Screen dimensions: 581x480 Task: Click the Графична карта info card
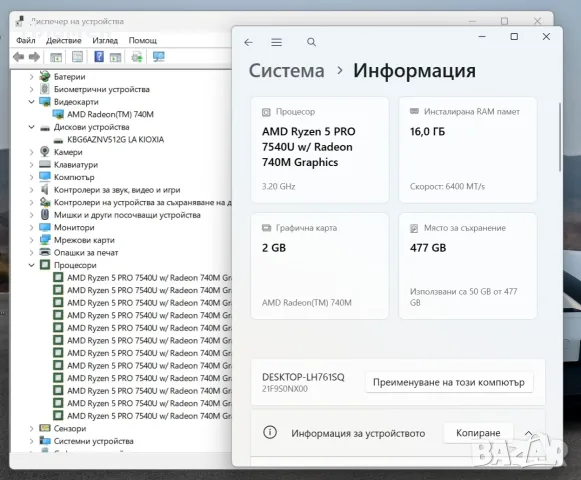[x=320, y=266]
